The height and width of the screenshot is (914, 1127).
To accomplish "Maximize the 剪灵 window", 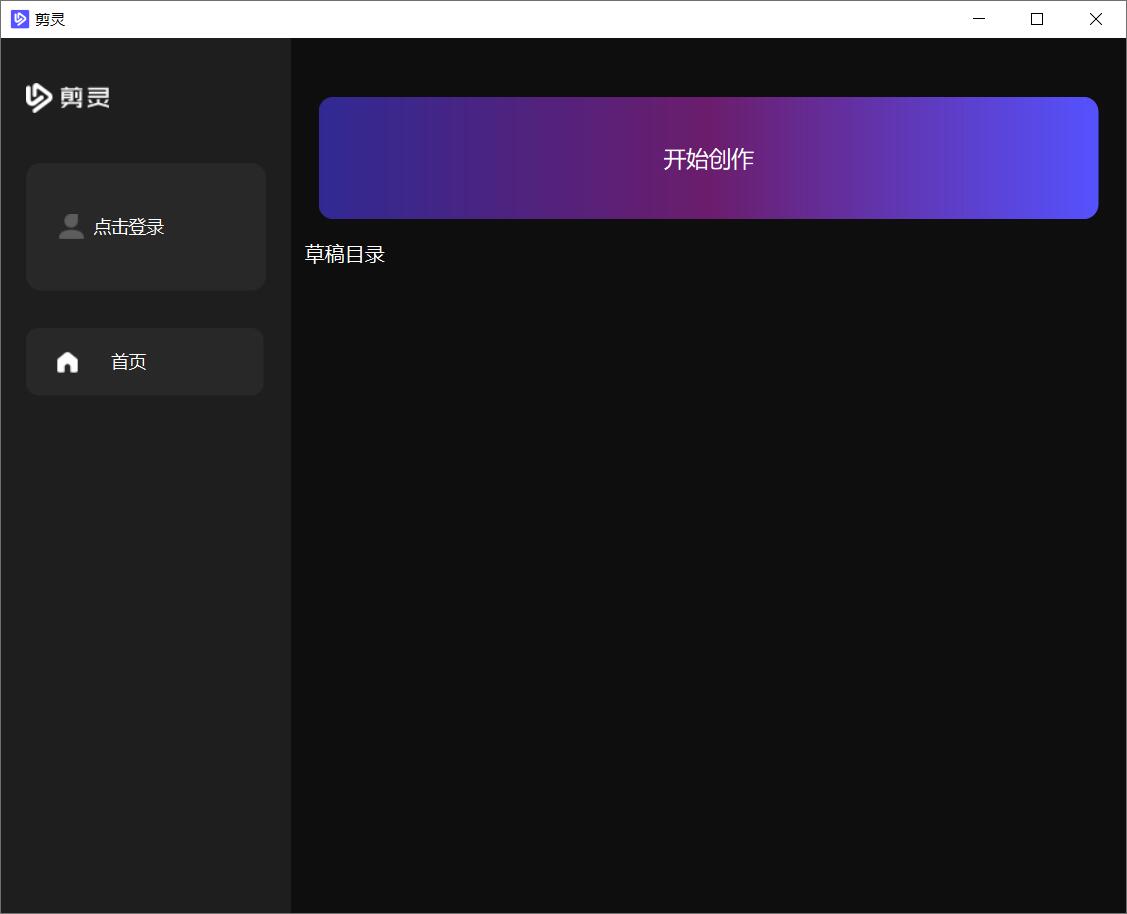I will 1036,19.
